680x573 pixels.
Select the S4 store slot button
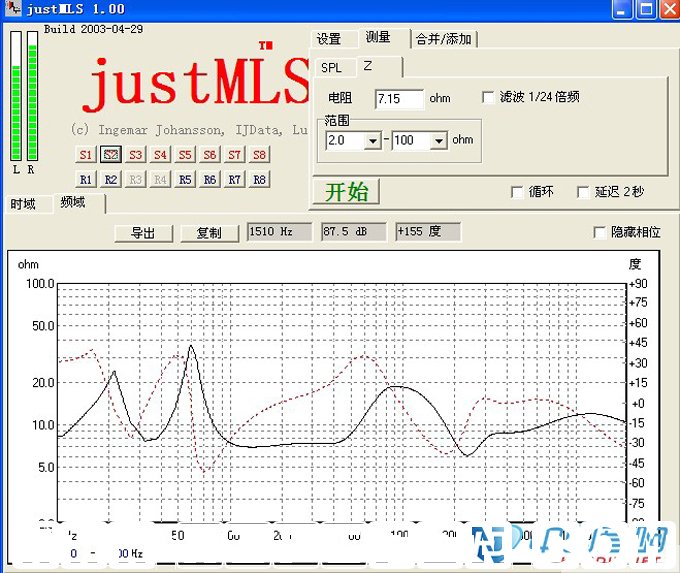(160, 155)
